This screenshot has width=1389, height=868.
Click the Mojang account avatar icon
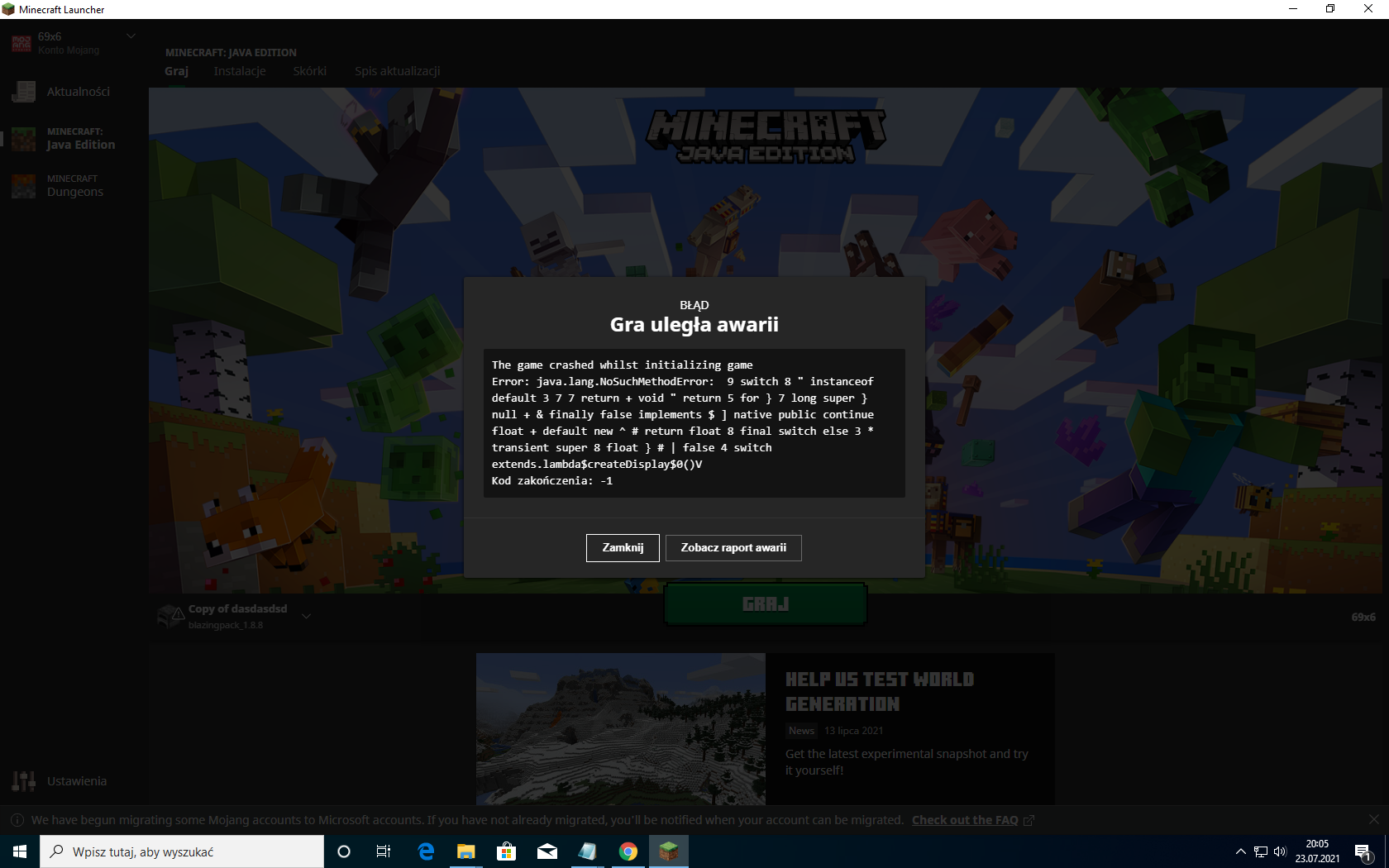(21, 43)
